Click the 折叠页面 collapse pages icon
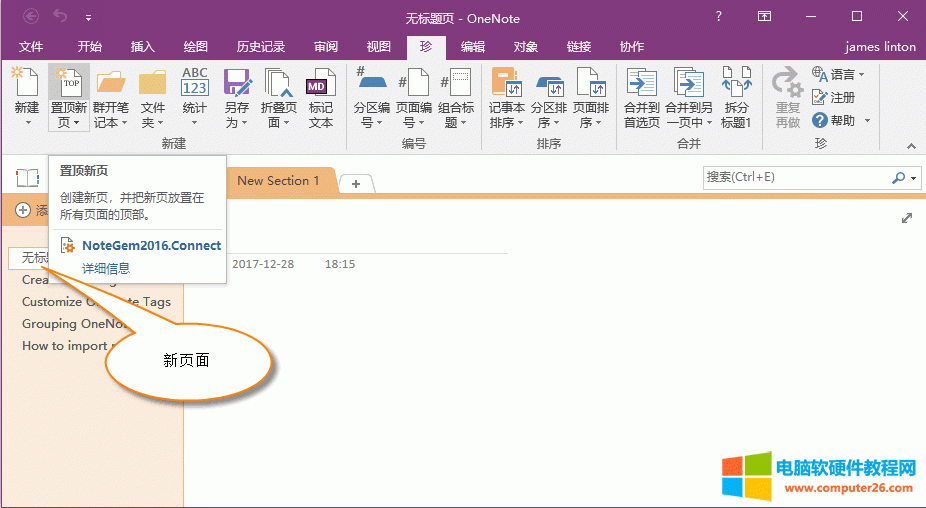 tap(277, 82)
